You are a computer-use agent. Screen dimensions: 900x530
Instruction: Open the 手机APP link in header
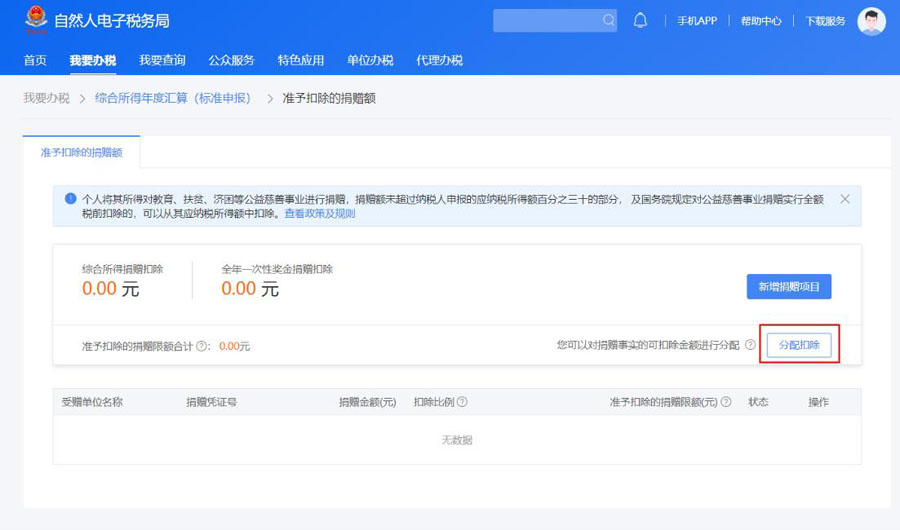pos(697,21)
